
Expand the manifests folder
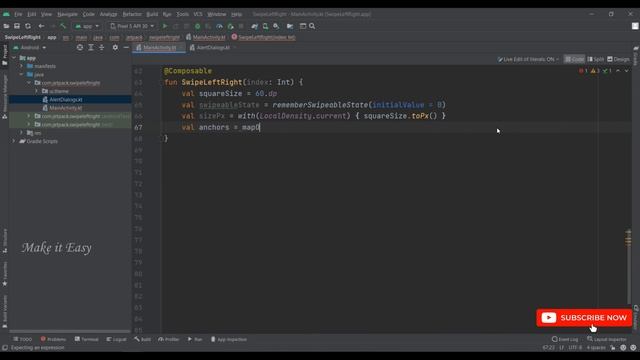[22, 66]
